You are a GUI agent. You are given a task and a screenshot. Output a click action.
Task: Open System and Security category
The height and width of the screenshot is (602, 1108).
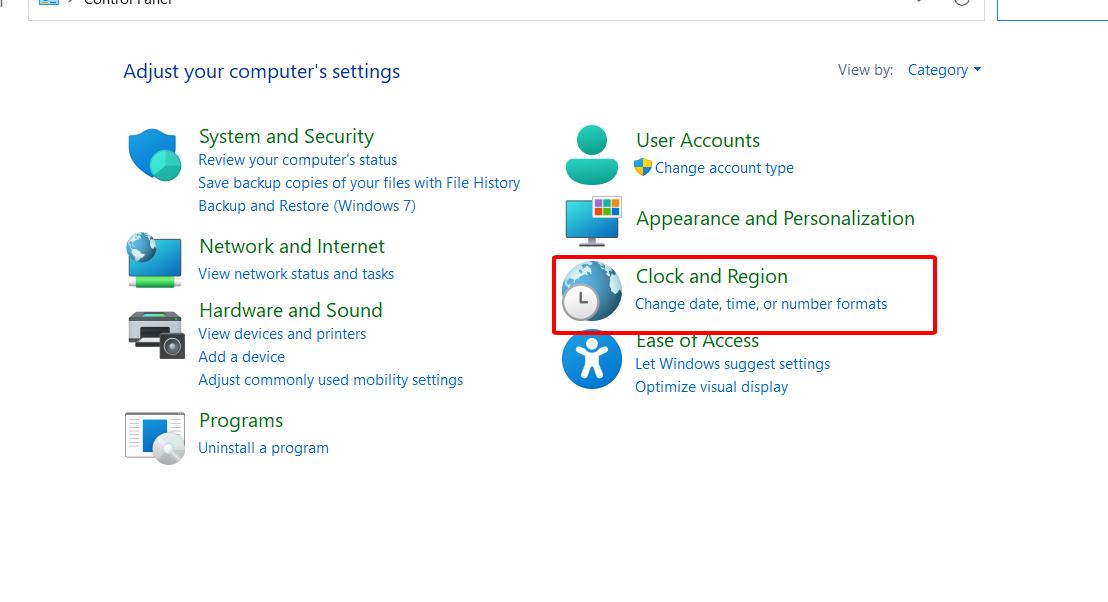(x=286, y=136)
